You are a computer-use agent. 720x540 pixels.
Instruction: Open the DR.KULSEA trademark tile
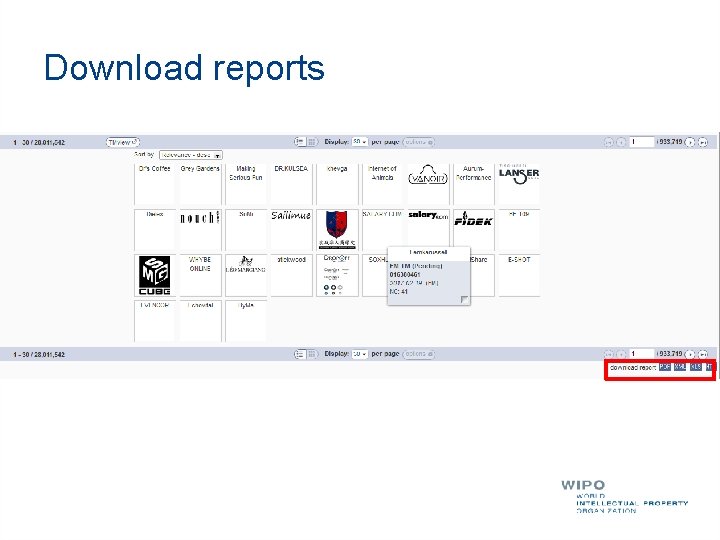coord(291,184)
